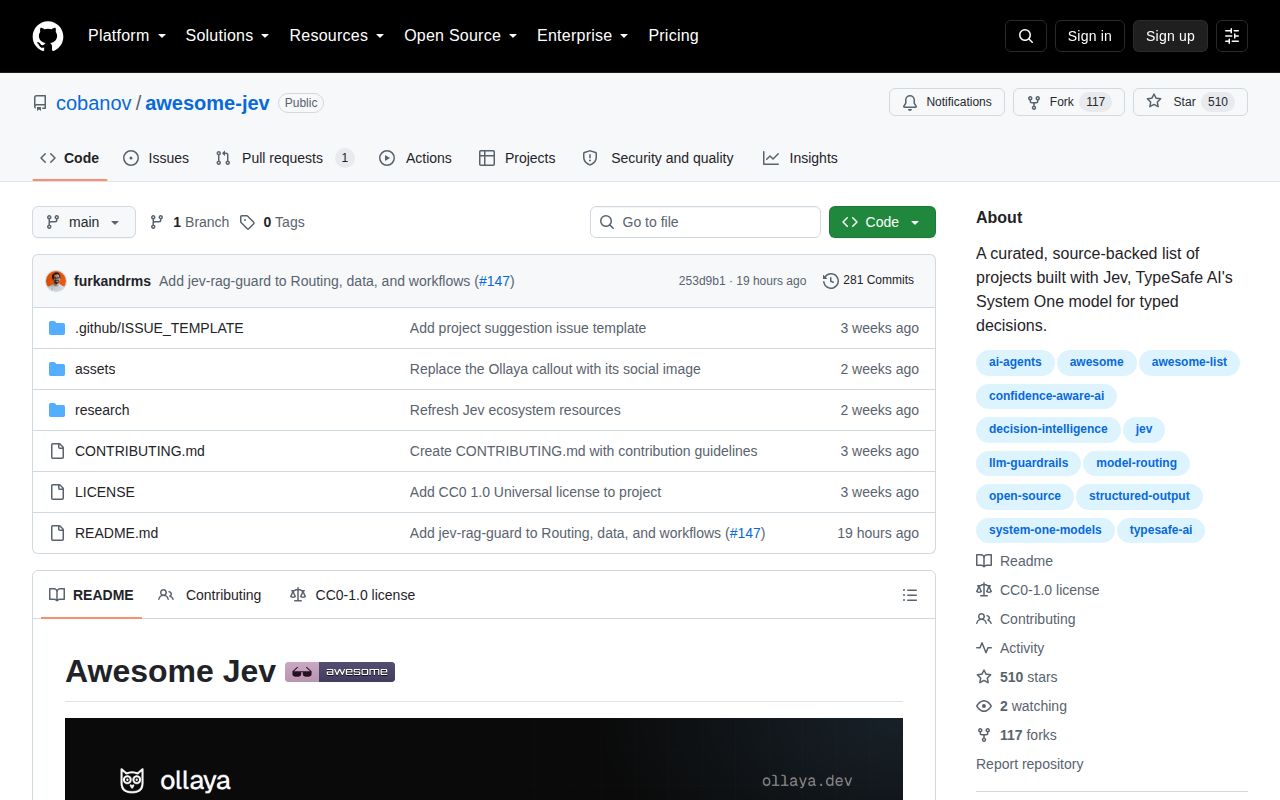Open the search magnifier button
This screenshot has height=800, width=1280.
coord(1026,36)
